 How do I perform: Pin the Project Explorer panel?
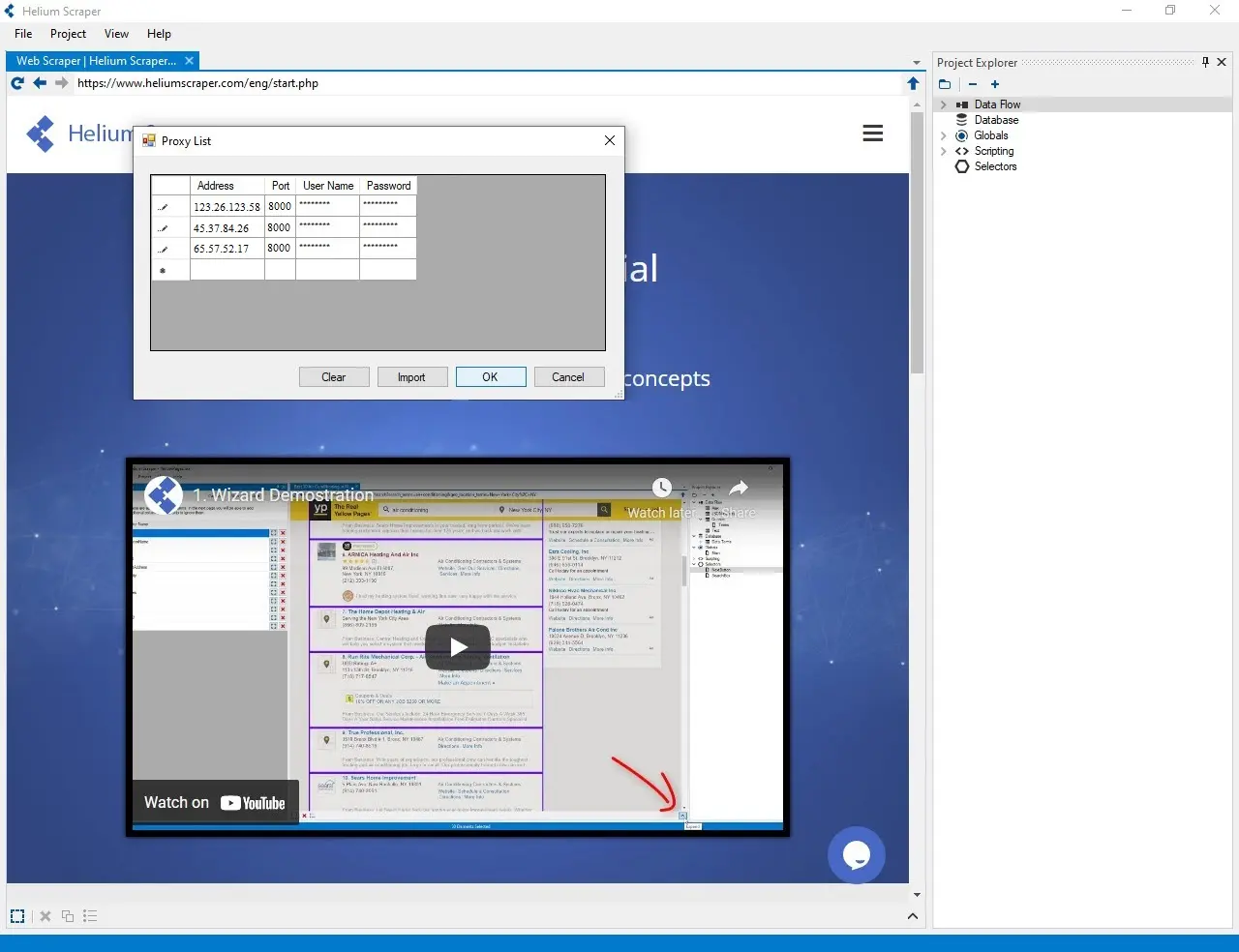(1205, 62)
